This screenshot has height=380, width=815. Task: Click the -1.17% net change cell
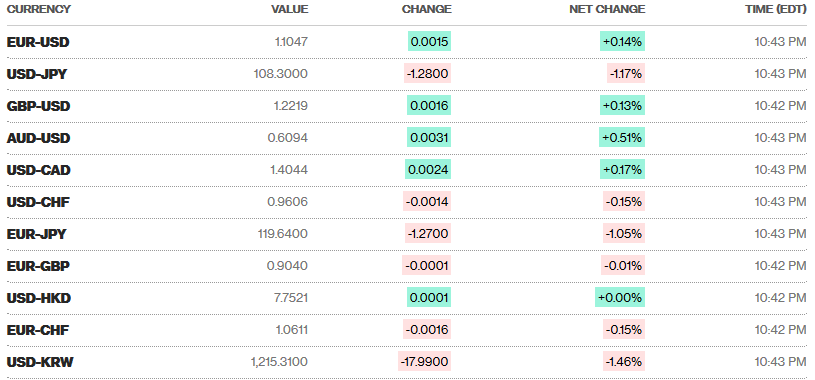[x=626, y=74]
